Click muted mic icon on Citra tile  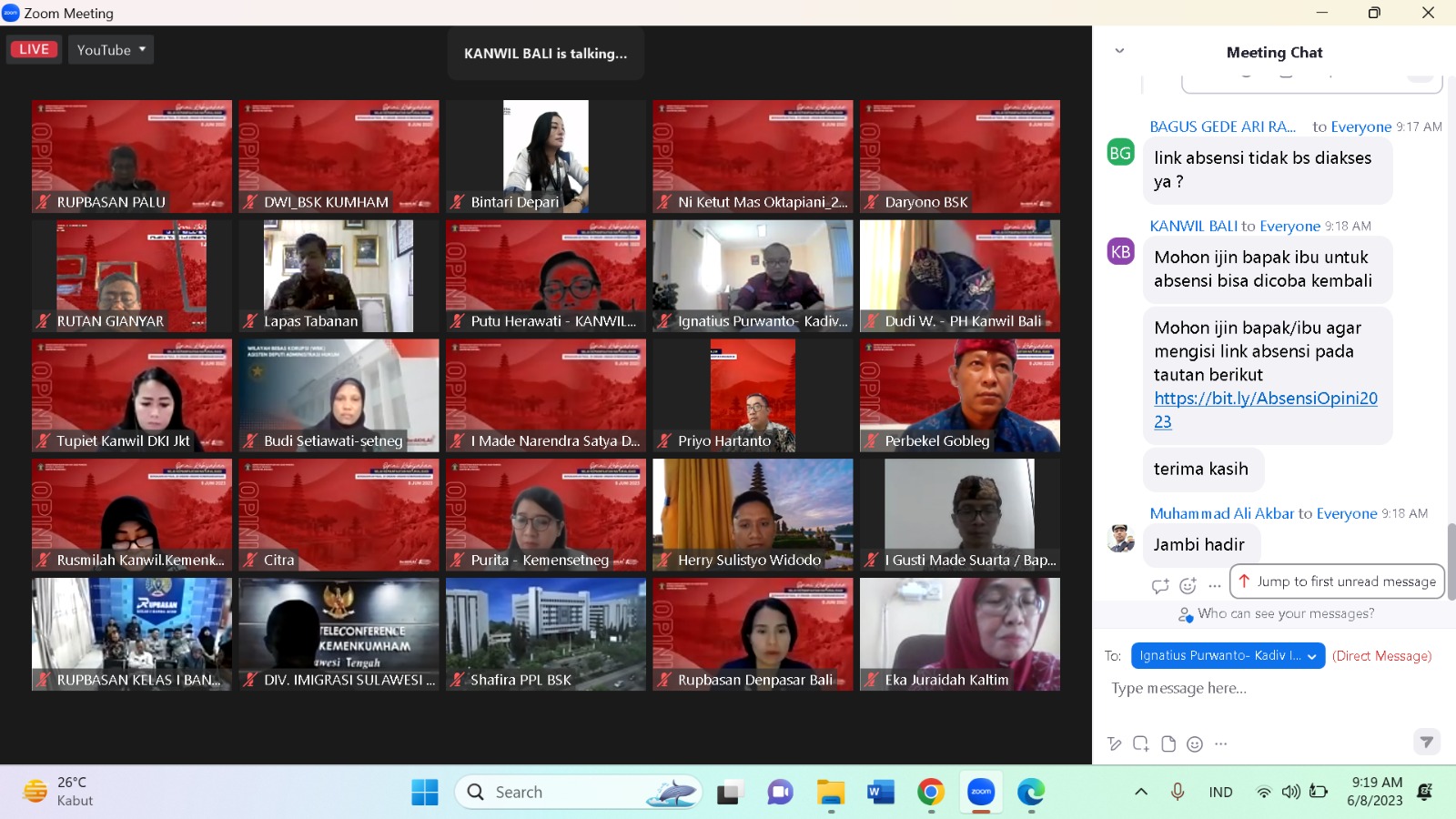pos(250,560)
